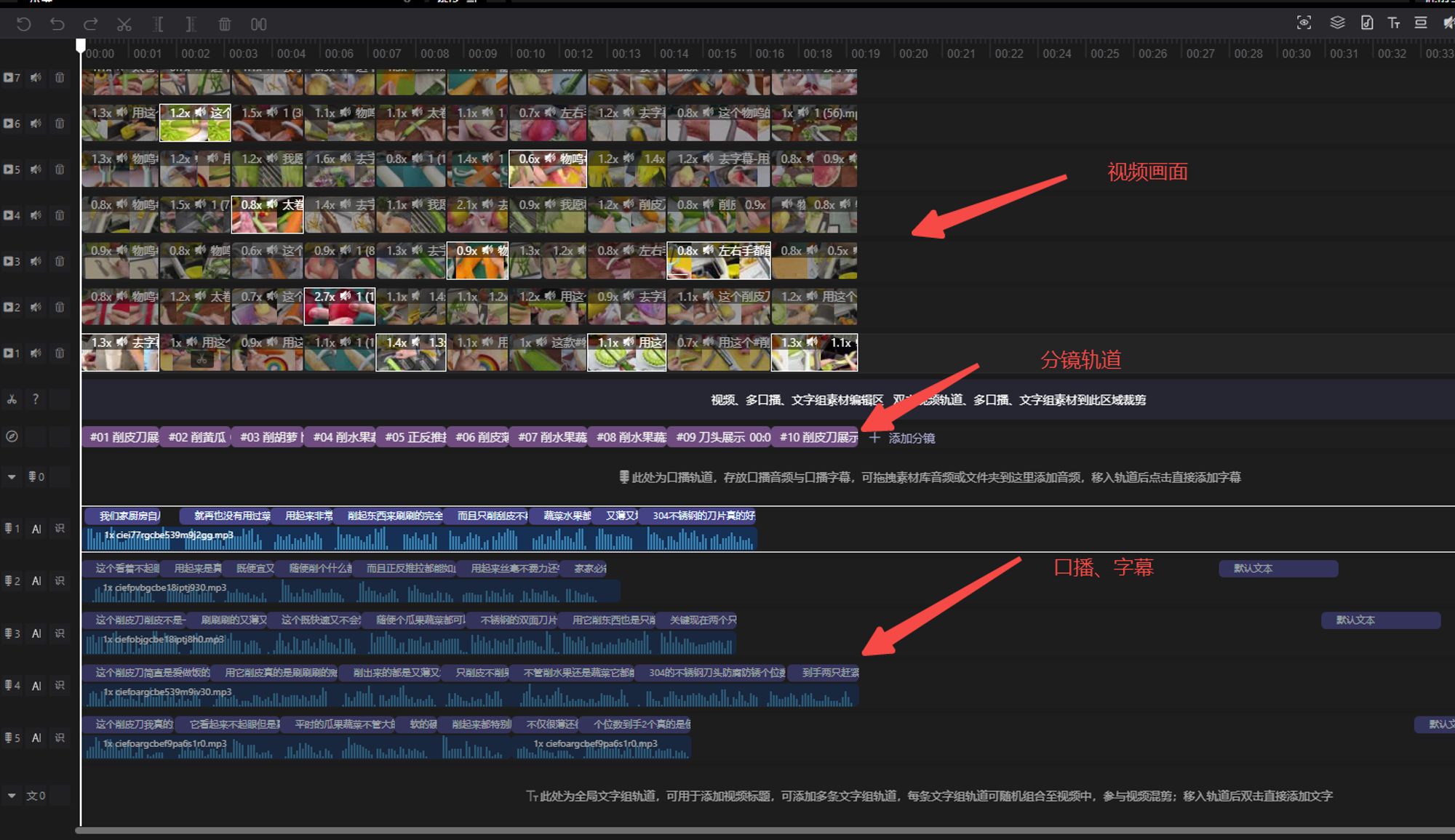Click the question mark help icon
The height and width of the screenshot is (840, 1455).
(35, 399)
